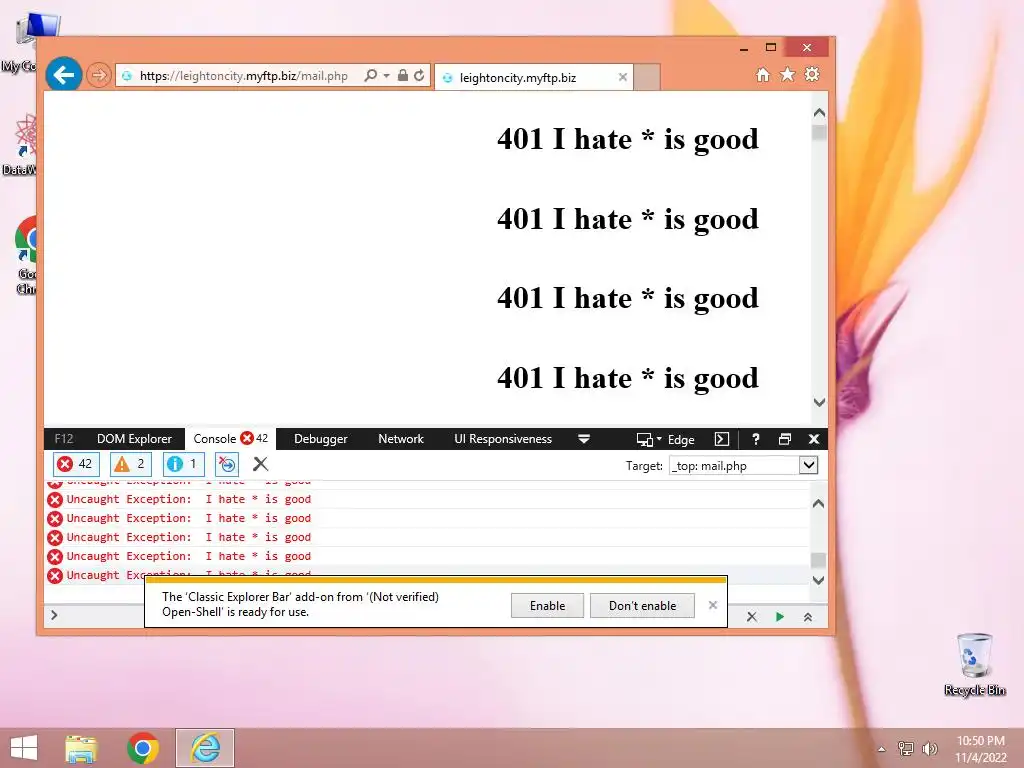
Task: Click the F12 label in dev tools
Action: tap(63, 439)
